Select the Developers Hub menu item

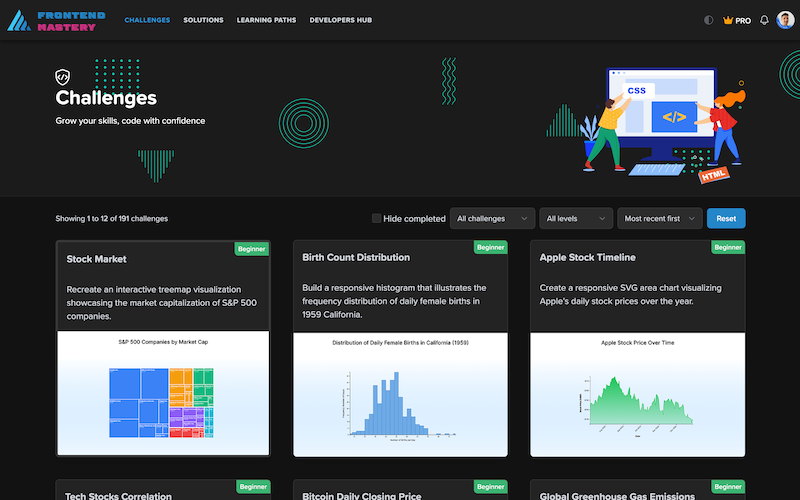pyautogui.click(x=341, y=20)
